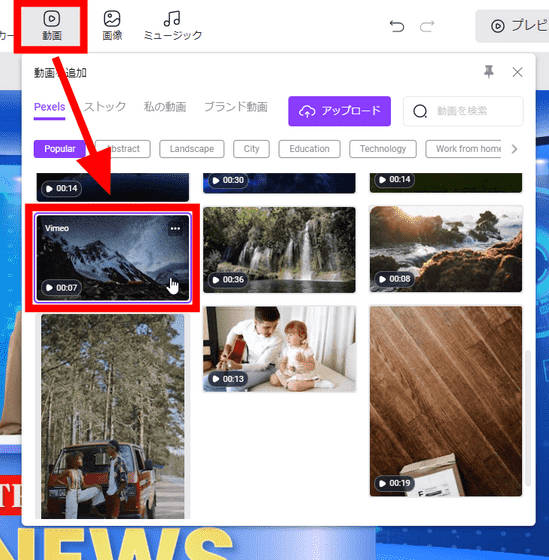This screenshot has width=549, height=560.
Task: Select the Vimeo mountain night video thumbnail
Action: [x=113, y=258]
